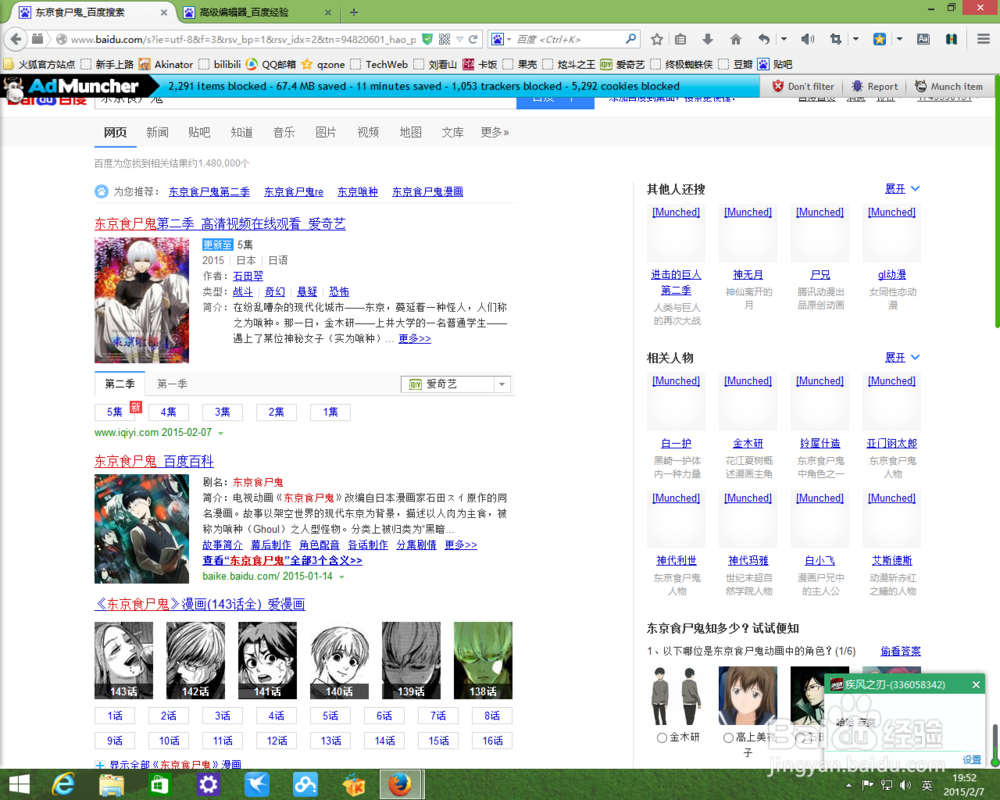Expand 其他人还搜 section with 展开
Viewport: 1000px width, 800px height.
(902, 189)
